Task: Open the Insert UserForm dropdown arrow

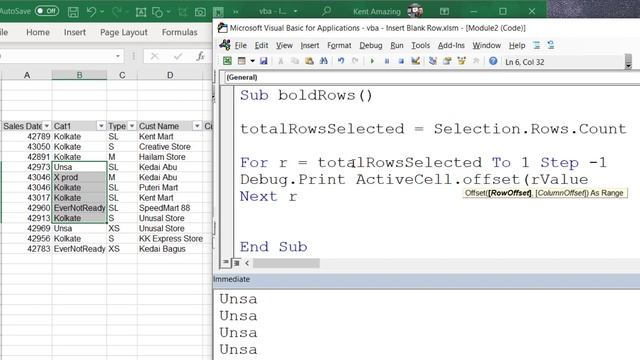Action: coord(252,61)
